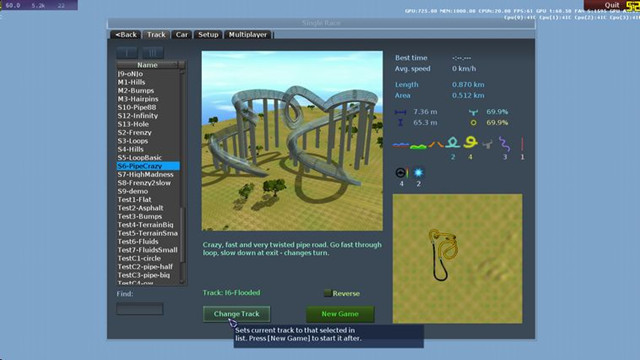Click the track width icon beside 7.36 m
Image resolution: width=640 pixels, height=360 pixels.
[400, 112]
